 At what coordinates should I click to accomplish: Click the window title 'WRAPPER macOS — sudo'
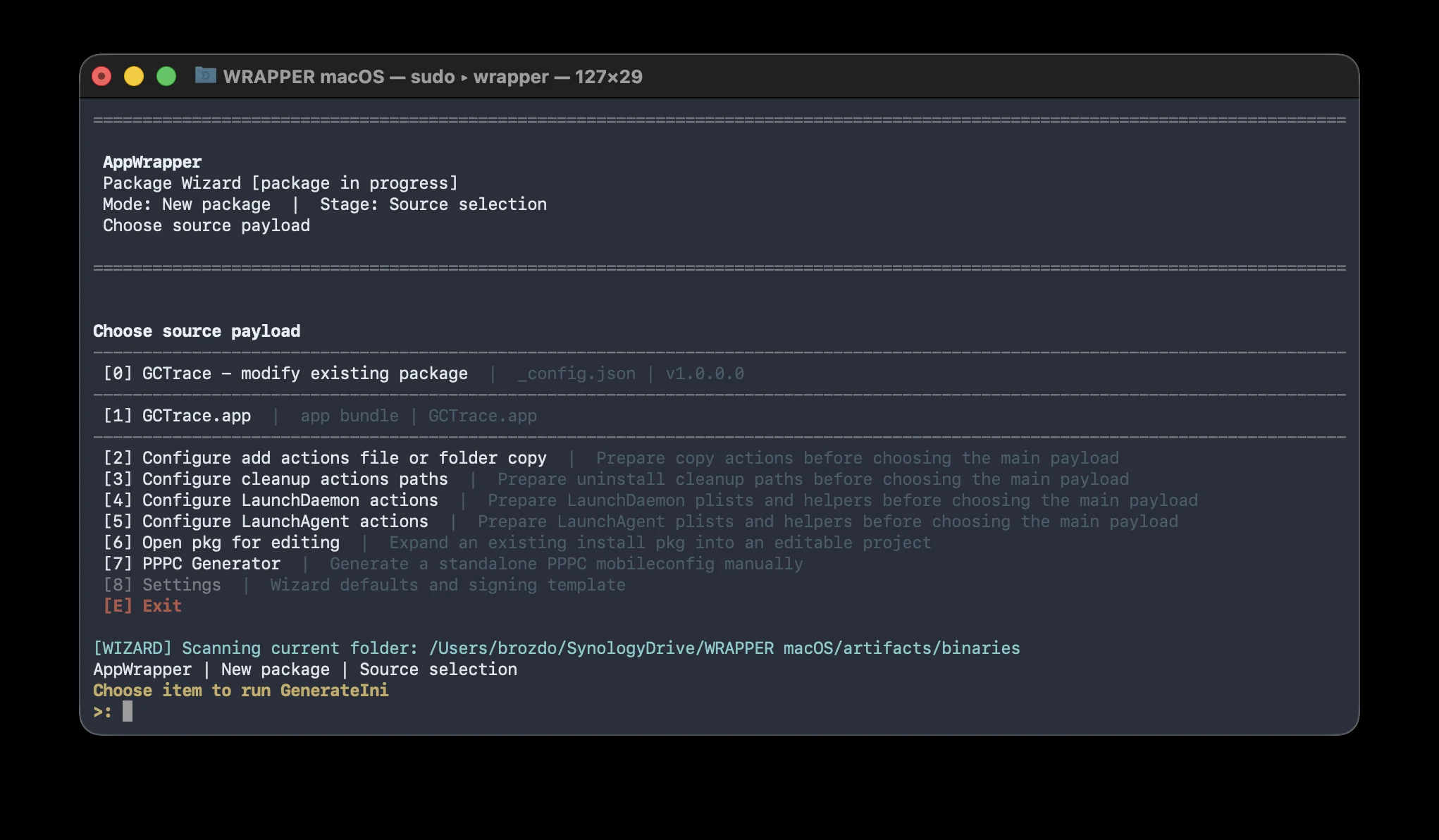339,77
